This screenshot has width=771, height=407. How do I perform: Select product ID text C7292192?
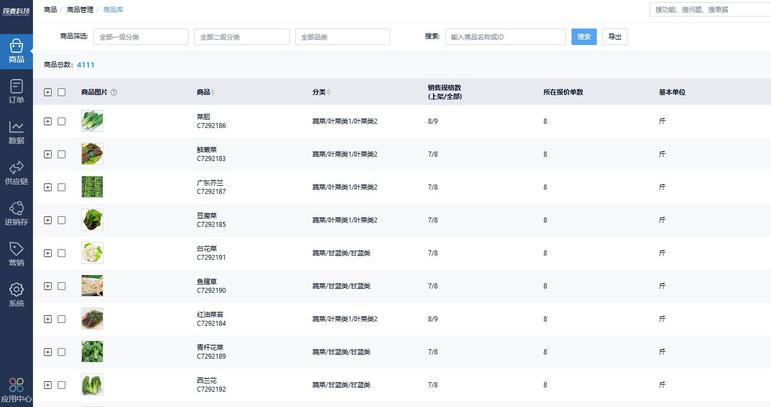point(211,389)
